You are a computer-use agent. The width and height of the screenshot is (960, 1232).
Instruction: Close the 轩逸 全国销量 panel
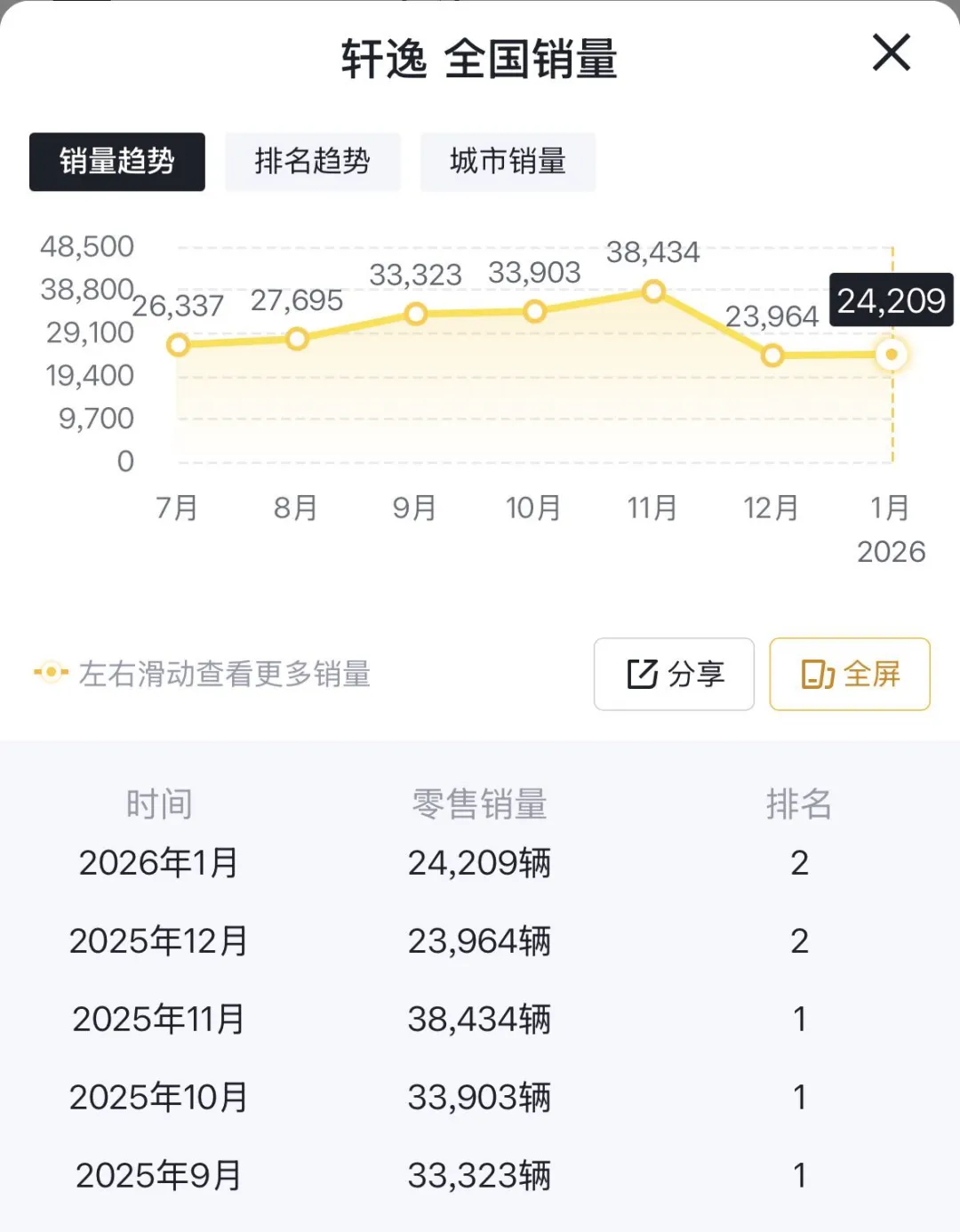(891, 52)
